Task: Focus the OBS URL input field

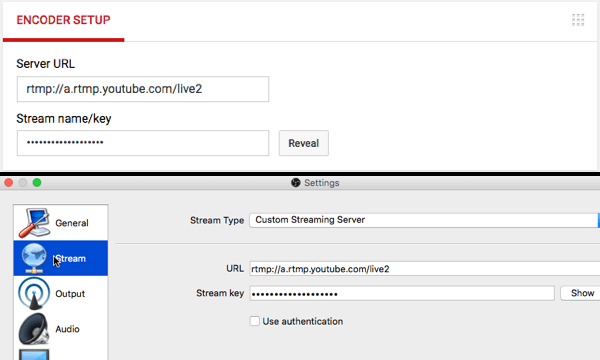Action: click(425, 269)
